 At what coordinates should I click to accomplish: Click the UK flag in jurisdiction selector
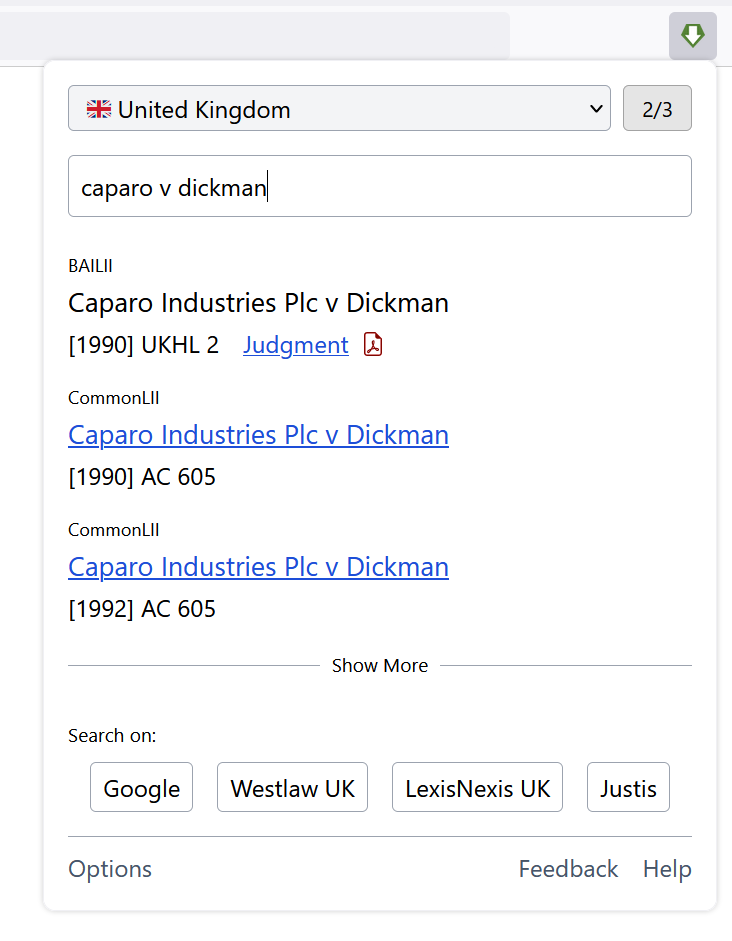click(x=99, y=109)
